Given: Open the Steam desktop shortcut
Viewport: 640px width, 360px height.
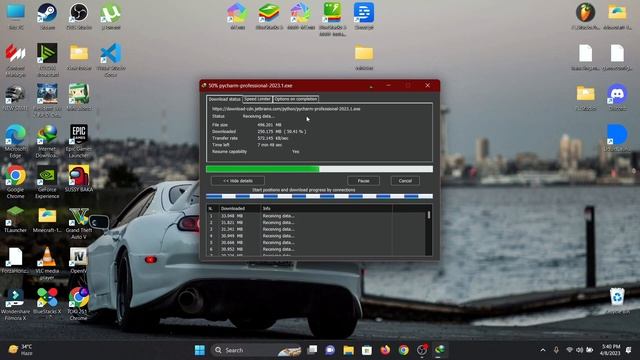Looking at the screenshot, I should tap(47, 16).
